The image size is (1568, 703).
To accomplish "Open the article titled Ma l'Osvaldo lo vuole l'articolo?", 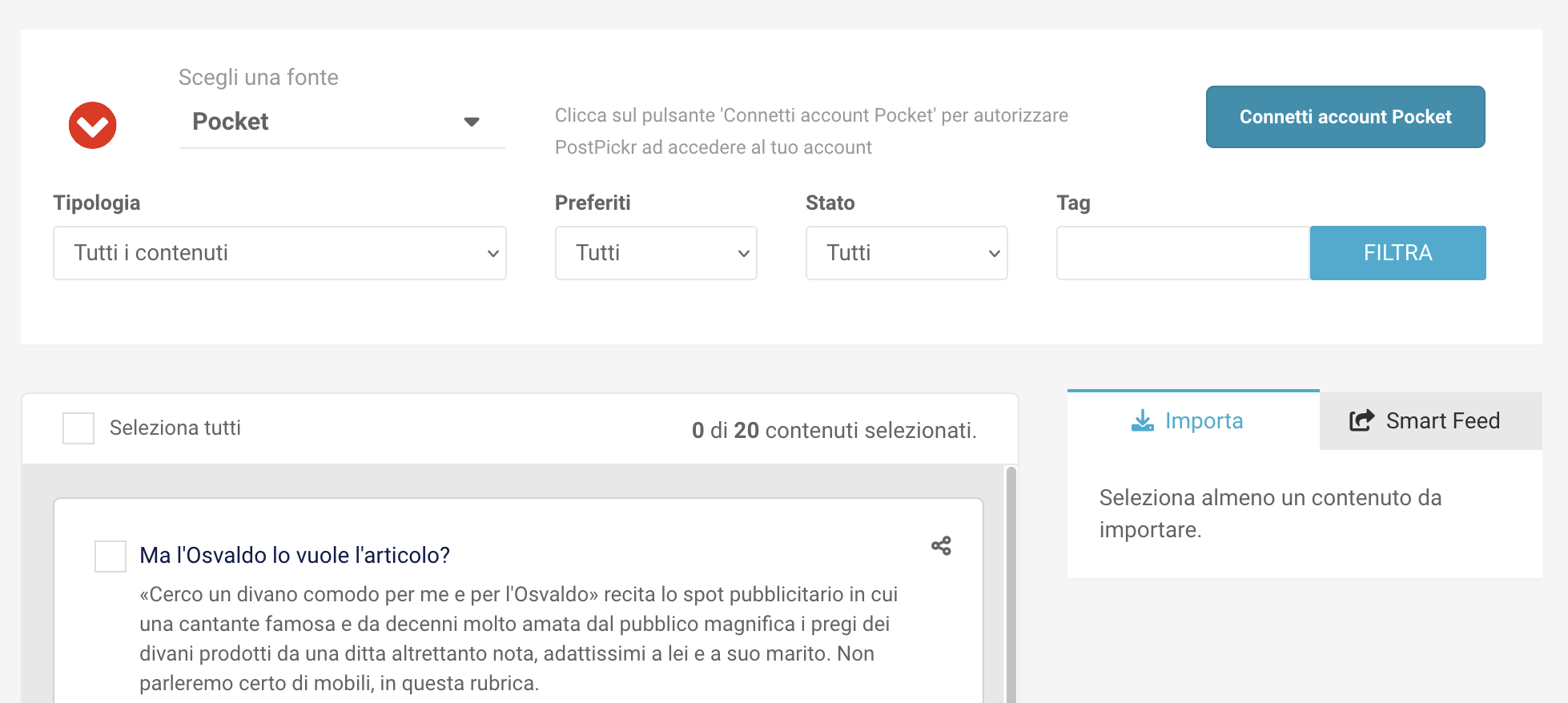I will click(x=295, y=555).
